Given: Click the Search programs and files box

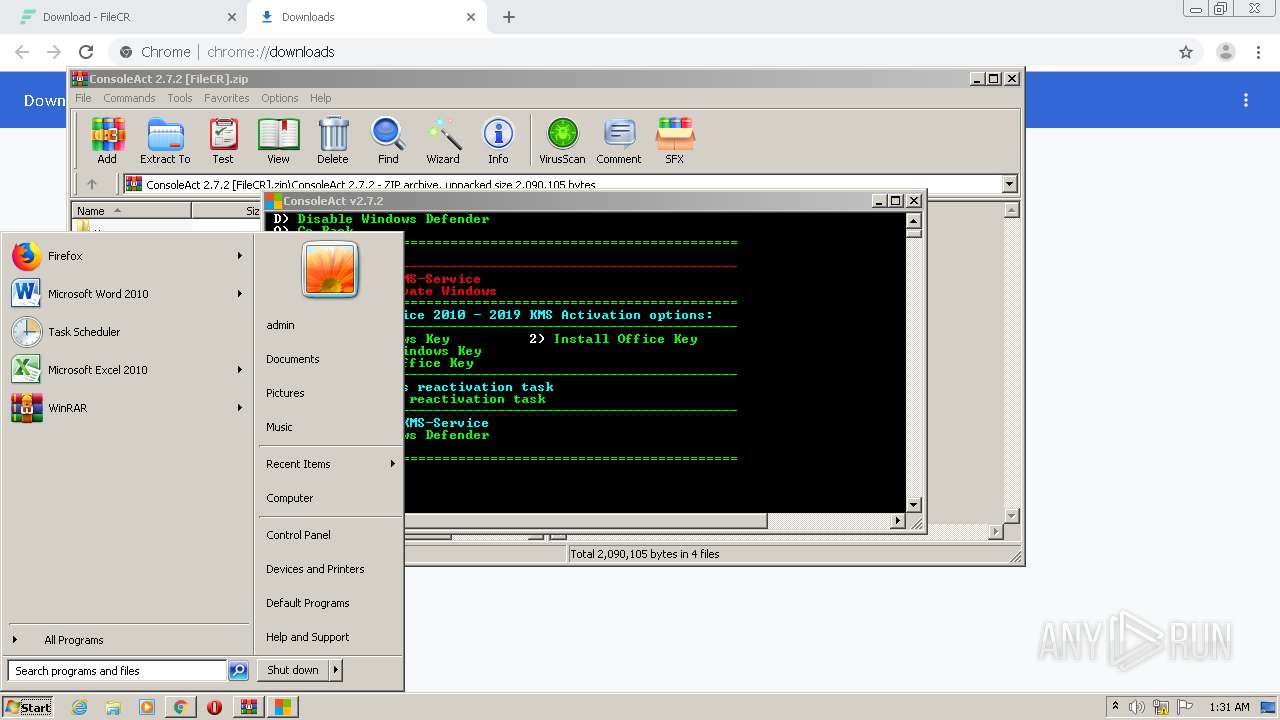Looking at the screenshot, I should tap(117, 671).
